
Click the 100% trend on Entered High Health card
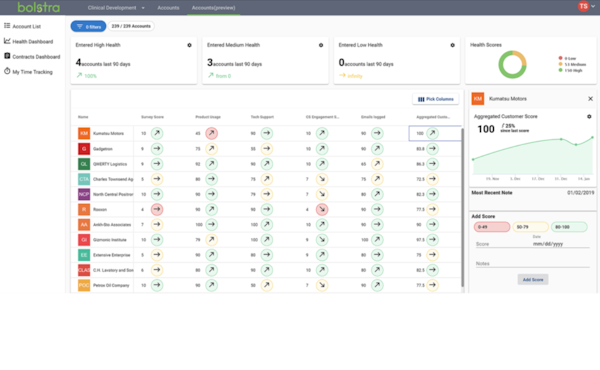pyautogui.click(x=86, y=76)
